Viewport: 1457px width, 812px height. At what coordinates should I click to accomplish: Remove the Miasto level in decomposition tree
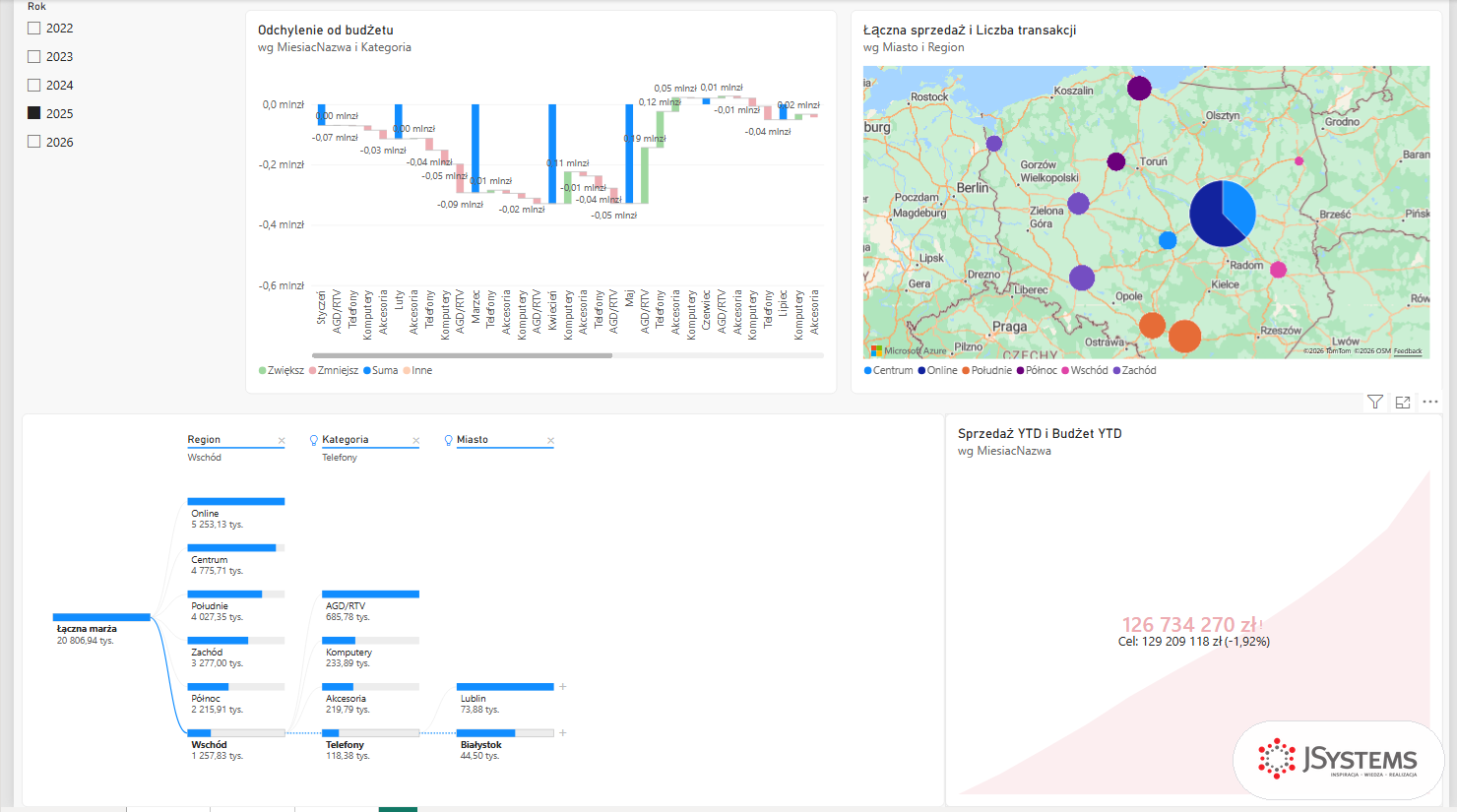point(551,440)
